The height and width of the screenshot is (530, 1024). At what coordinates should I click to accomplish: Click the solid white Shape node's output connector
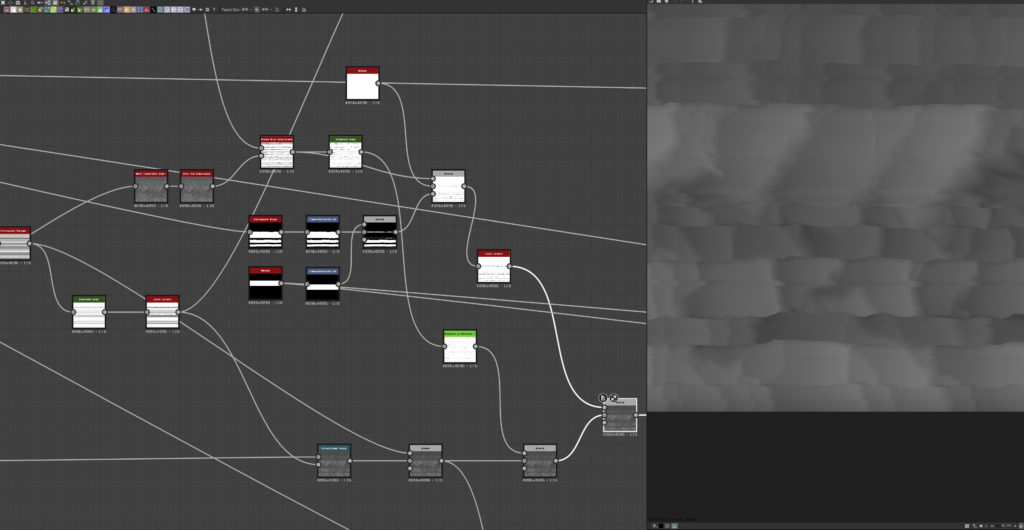[x=378, y=84]
